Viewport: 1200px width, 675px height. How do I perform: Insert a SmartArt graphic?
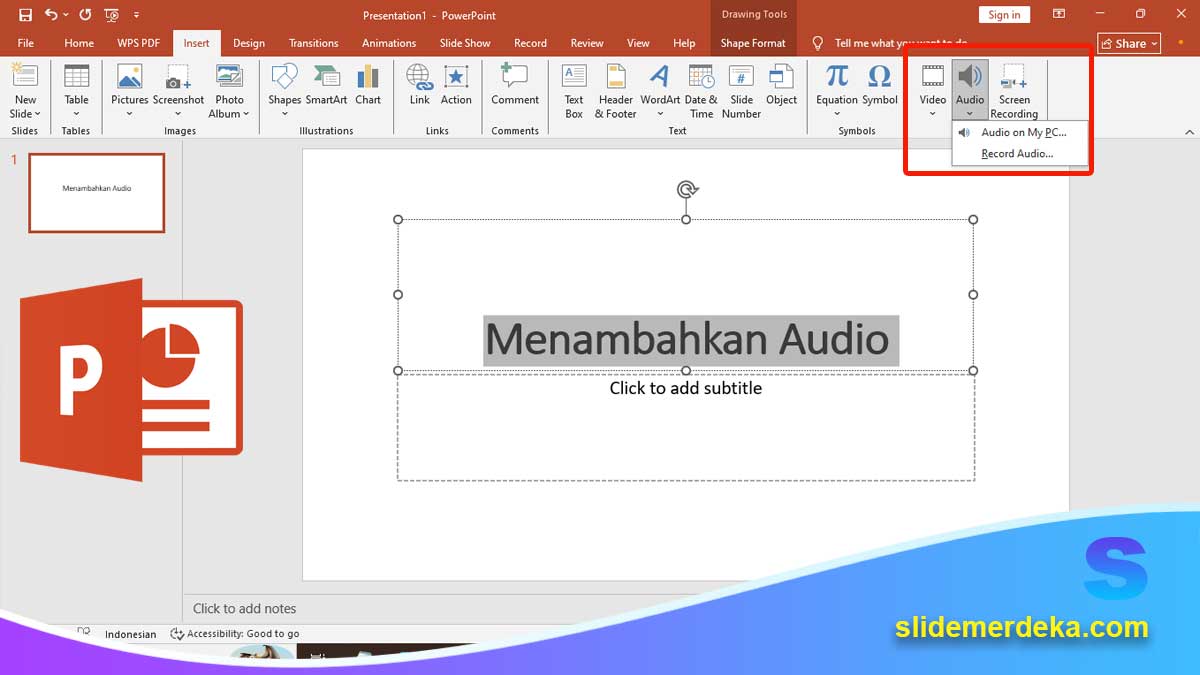326,85
